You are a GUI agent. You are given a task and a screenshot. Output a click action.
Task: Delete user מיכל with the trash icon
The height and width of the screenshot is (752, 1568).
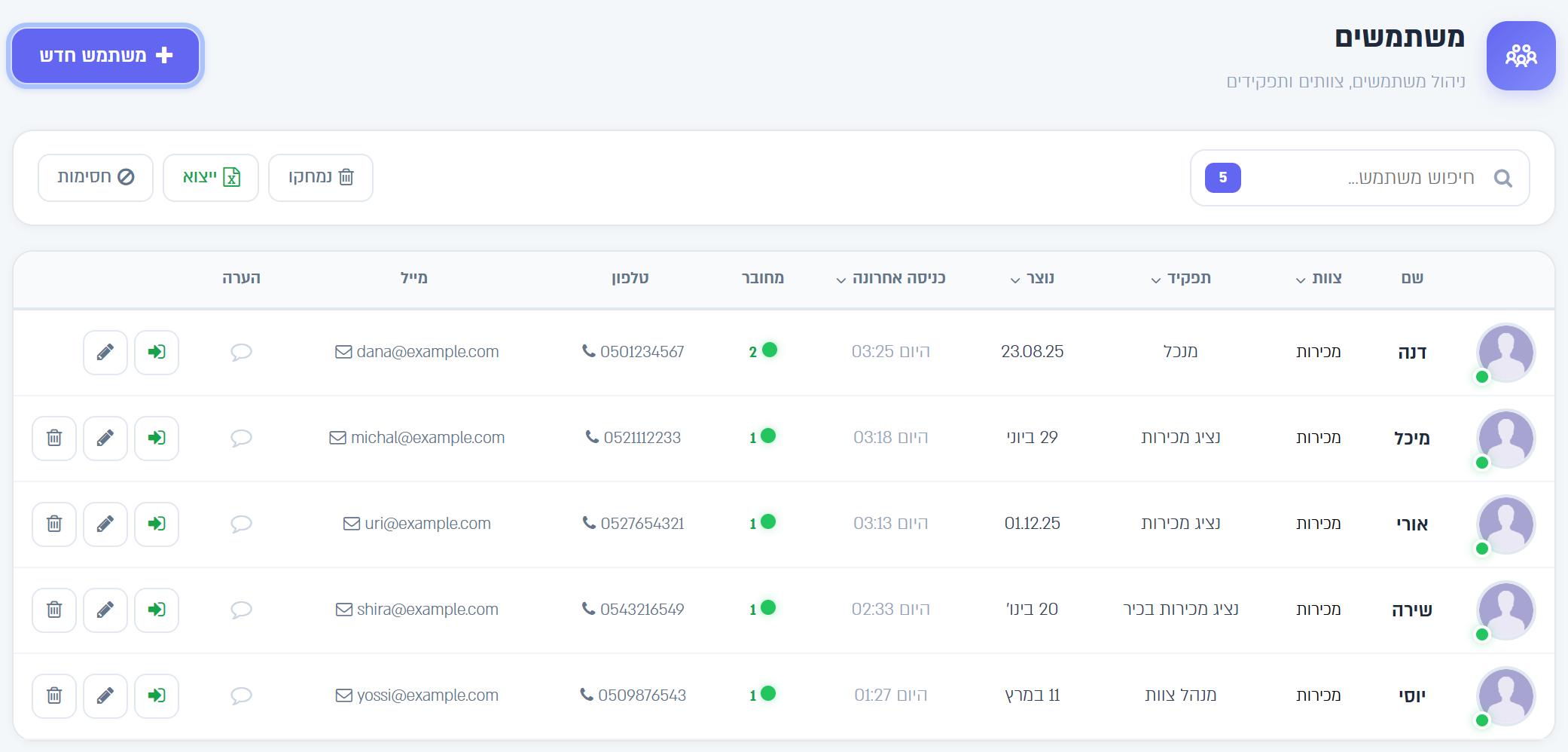click(54, 438)
